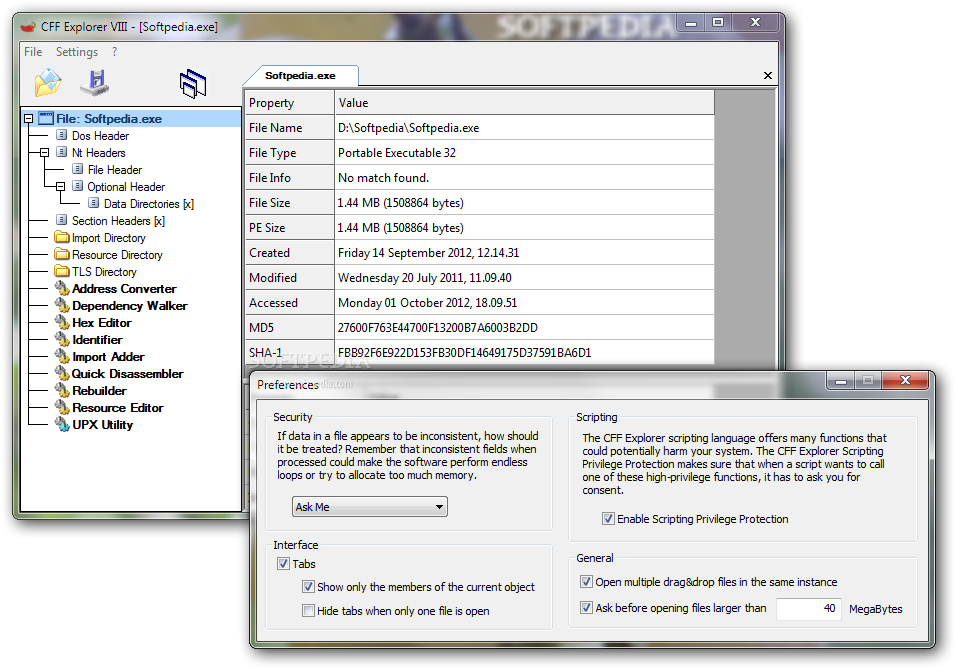
Task: Enable Hide tabs when only one file open
Action: click(309, 610)
